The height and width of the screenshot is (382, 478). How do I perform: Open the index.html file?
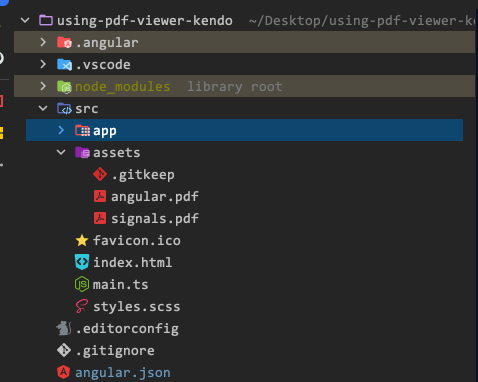pyautogui.click(x=133, y=262)
